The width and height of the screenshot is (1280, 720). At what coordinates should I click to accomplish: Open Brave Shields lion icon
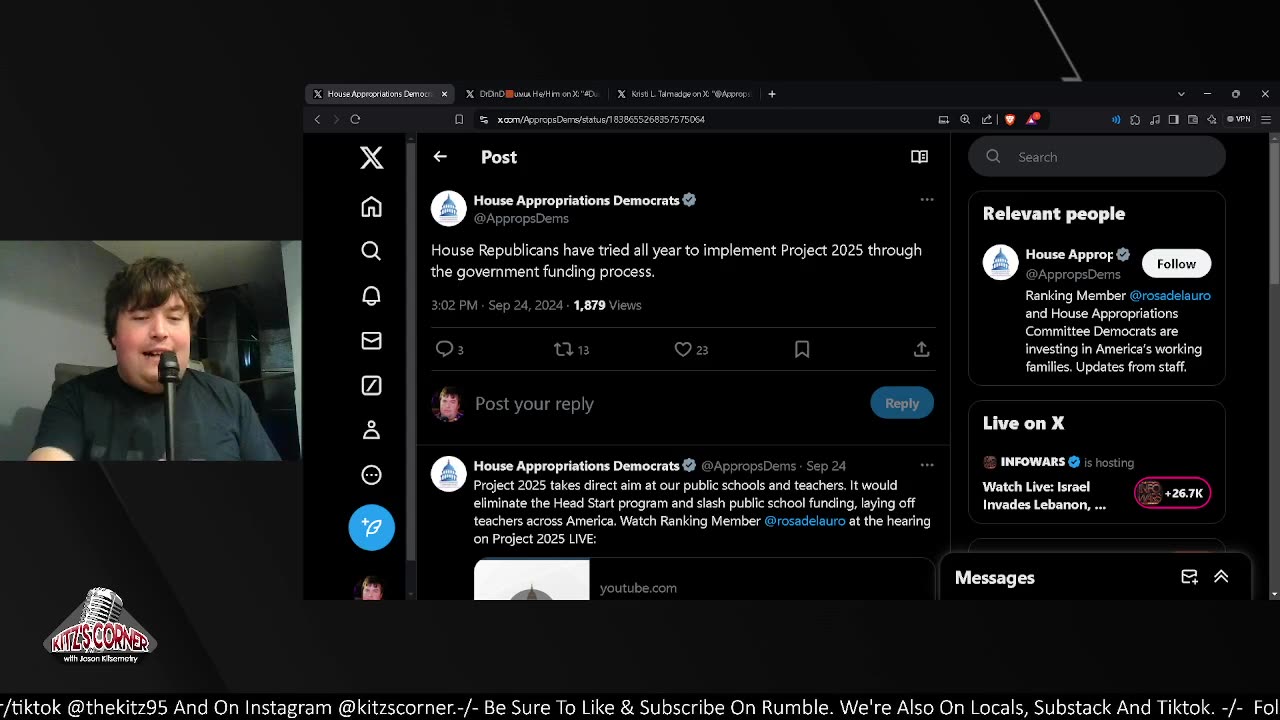coord(1010,119)
